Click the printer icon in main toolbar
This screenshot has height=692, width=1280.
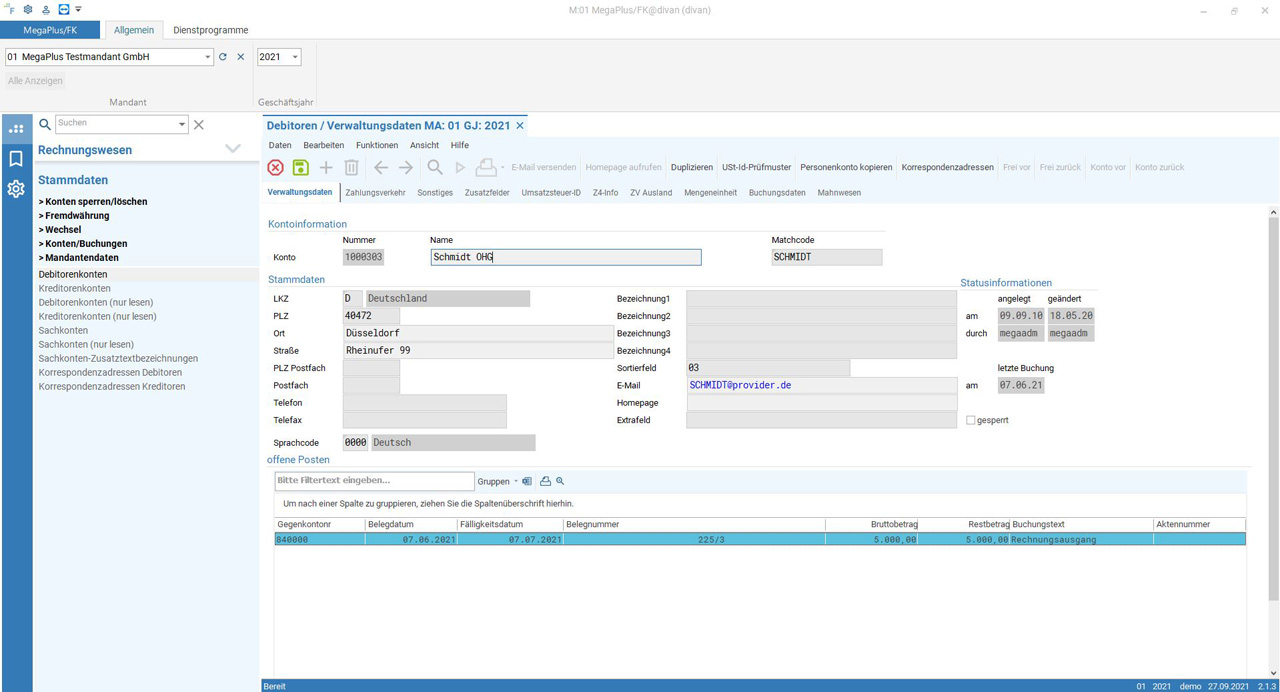(x=485, y=168)
